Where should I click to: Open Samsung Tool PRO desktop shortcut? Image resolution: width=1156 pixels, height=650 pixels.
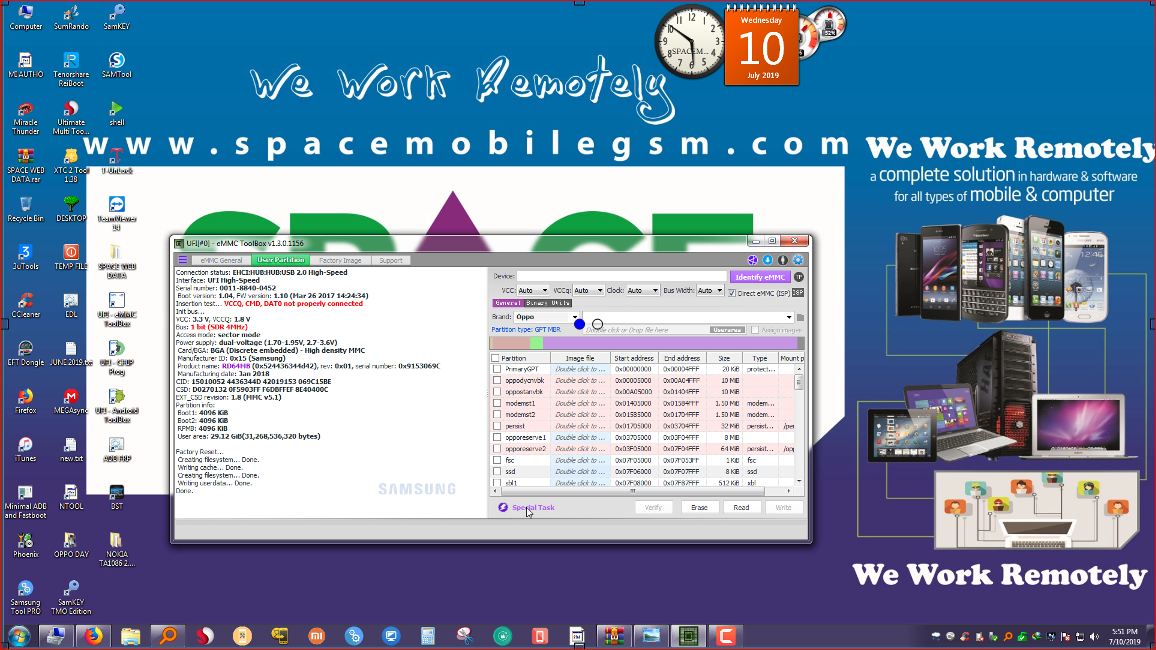25,597
